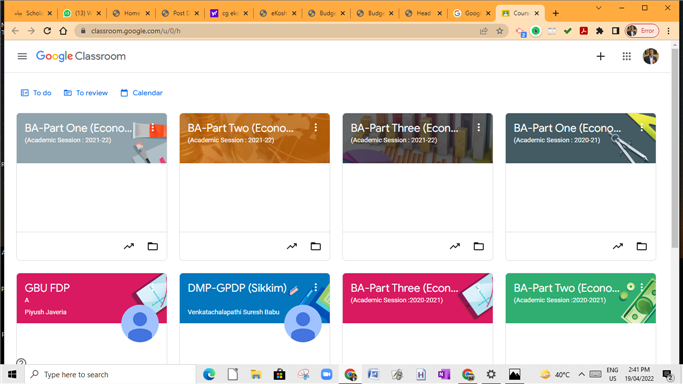Click the browser Back arrow

[x=15, y=31]
